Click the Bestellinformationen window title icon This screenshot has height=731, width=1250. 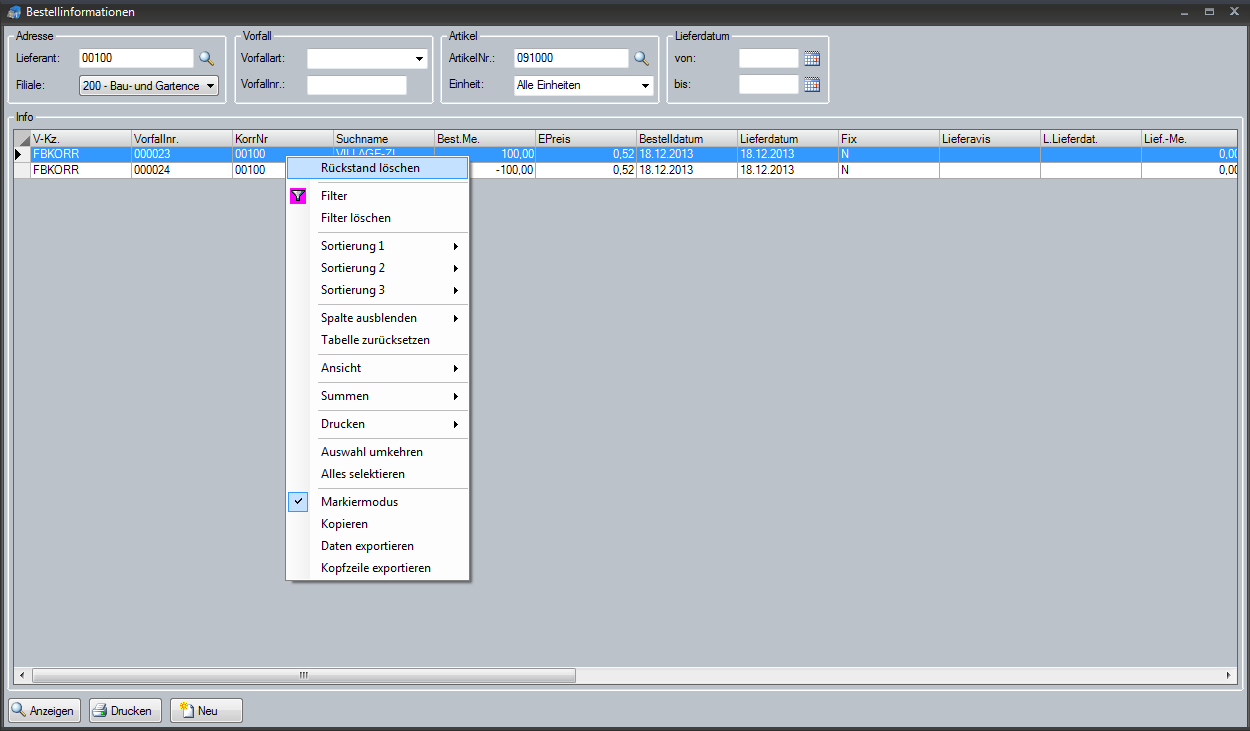(14, 12)
